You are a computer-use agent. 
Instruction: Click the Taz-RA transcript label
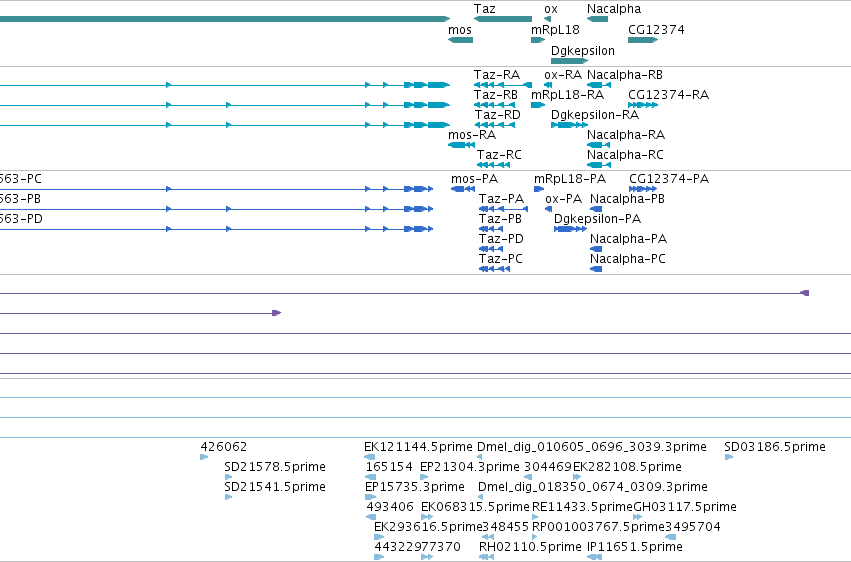click(x=497, y=75)
